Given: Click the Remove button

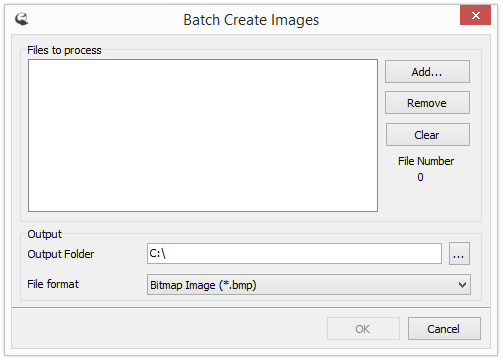Looking at the screenshot, I should 427,103.
